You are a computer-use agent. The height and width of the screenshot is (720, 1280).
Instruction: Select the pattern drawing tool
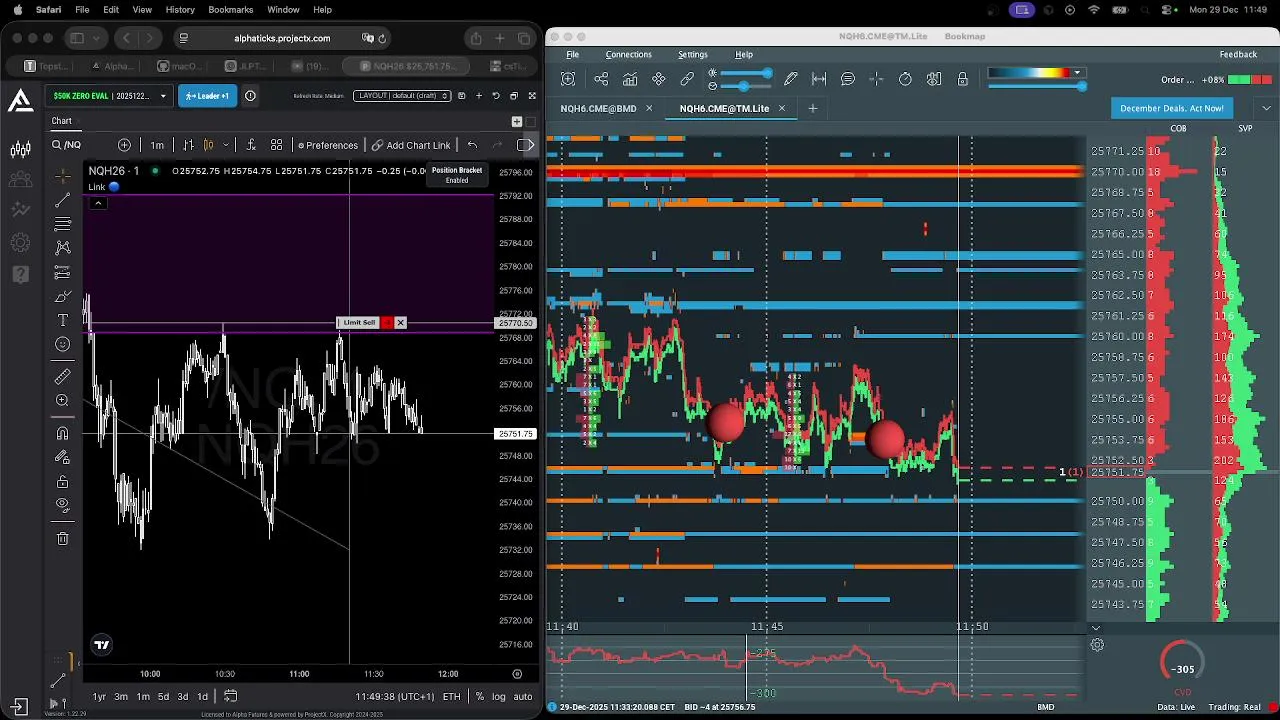pos(62,247)
